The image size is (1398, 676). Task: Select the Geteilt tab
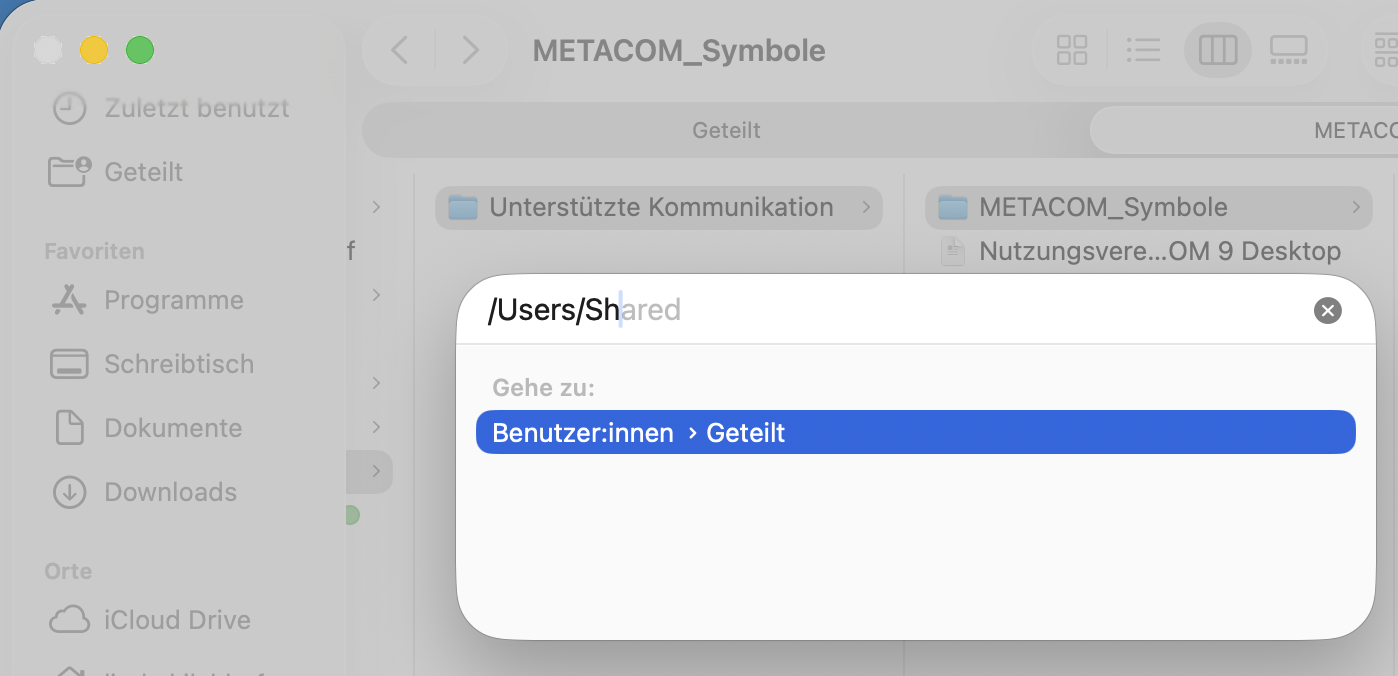(x=726, y=131)
